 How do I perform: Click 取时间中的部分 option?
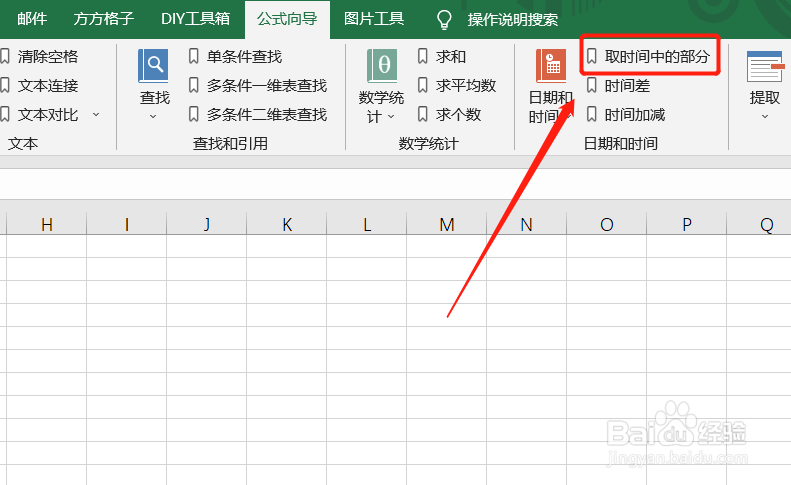tap(649, 56)
